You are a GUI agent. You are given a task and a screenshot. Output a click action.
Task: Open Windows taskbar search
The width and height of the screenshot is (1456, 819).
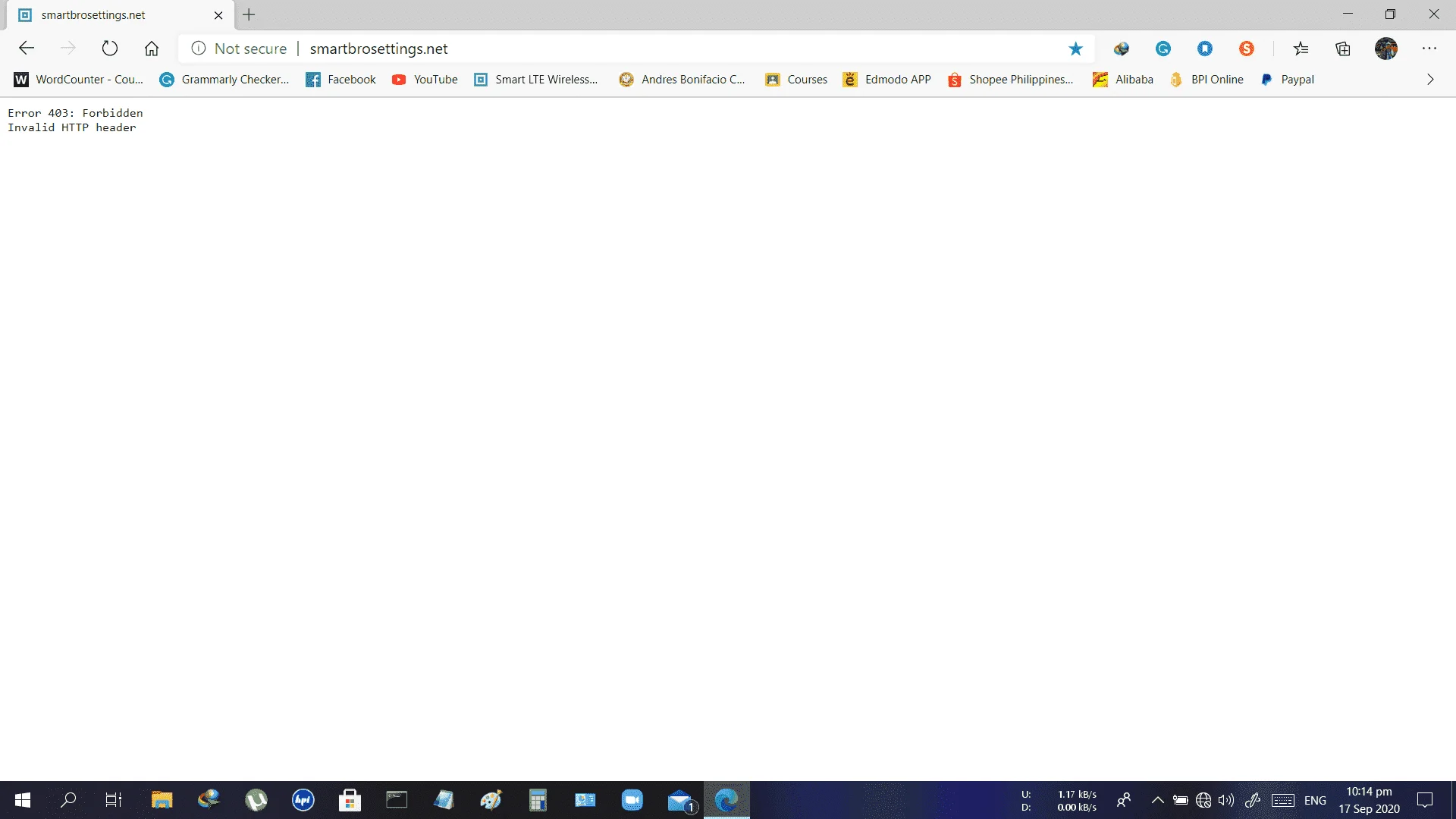[68, 800]
